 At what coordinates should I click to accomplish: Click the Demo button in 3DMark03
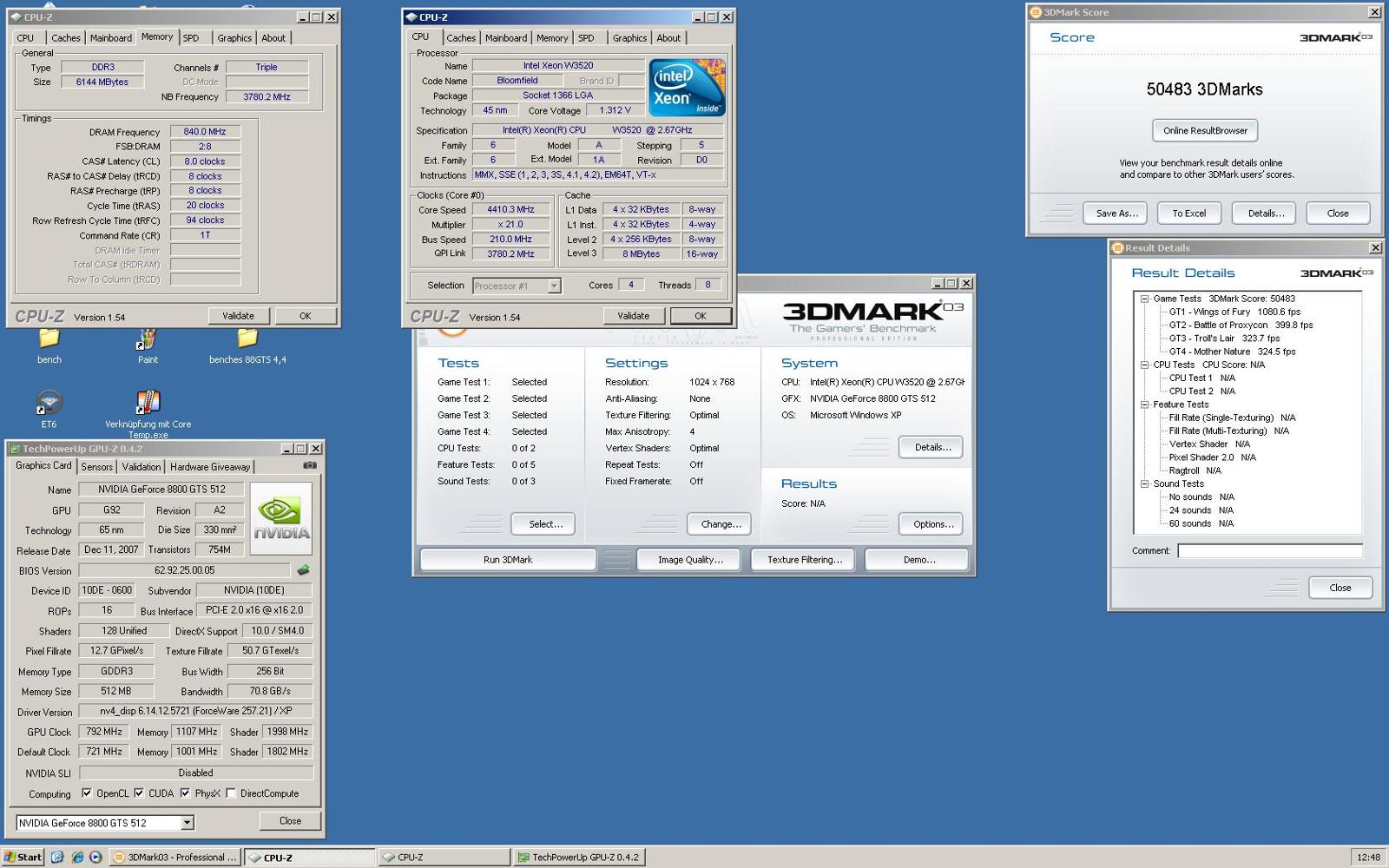coord(918,560)
